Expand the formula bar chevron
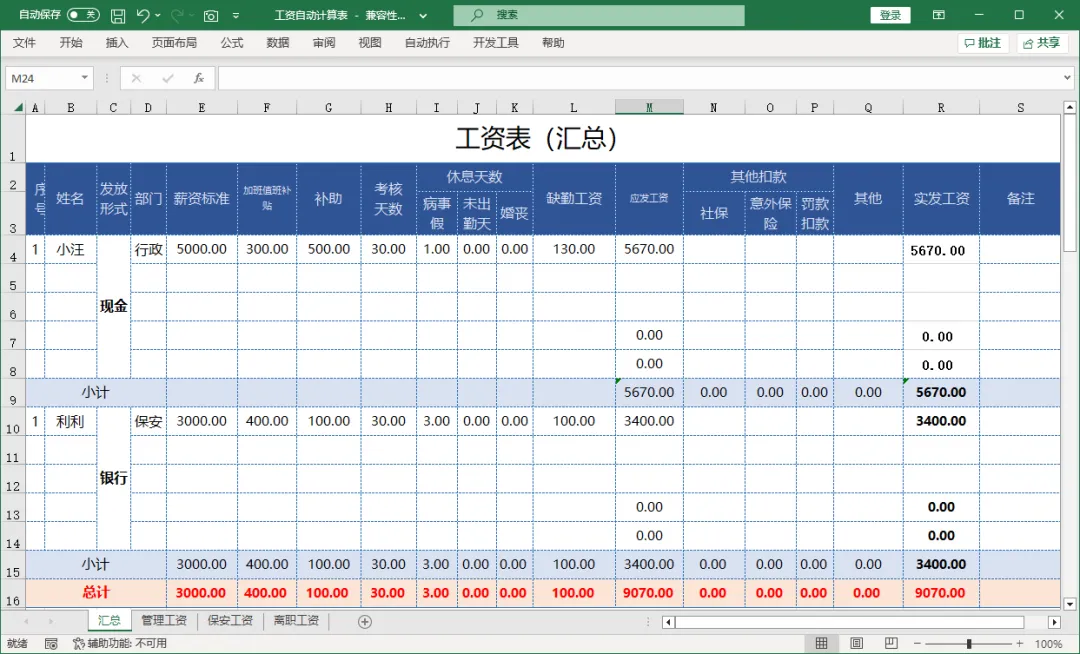 (x=1067, y=78)
